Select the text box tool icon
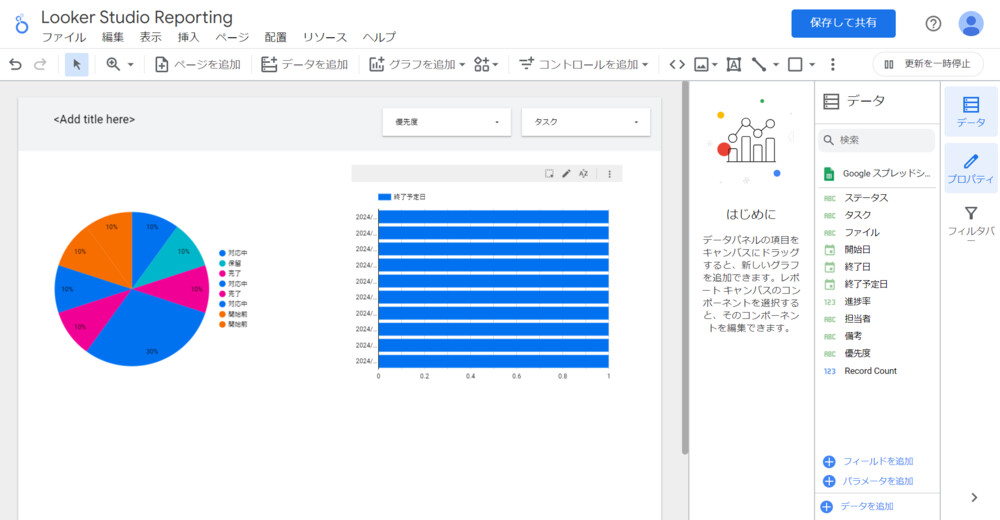The width and height of the screenshot is (1000, 520). (x=733, y=64)
